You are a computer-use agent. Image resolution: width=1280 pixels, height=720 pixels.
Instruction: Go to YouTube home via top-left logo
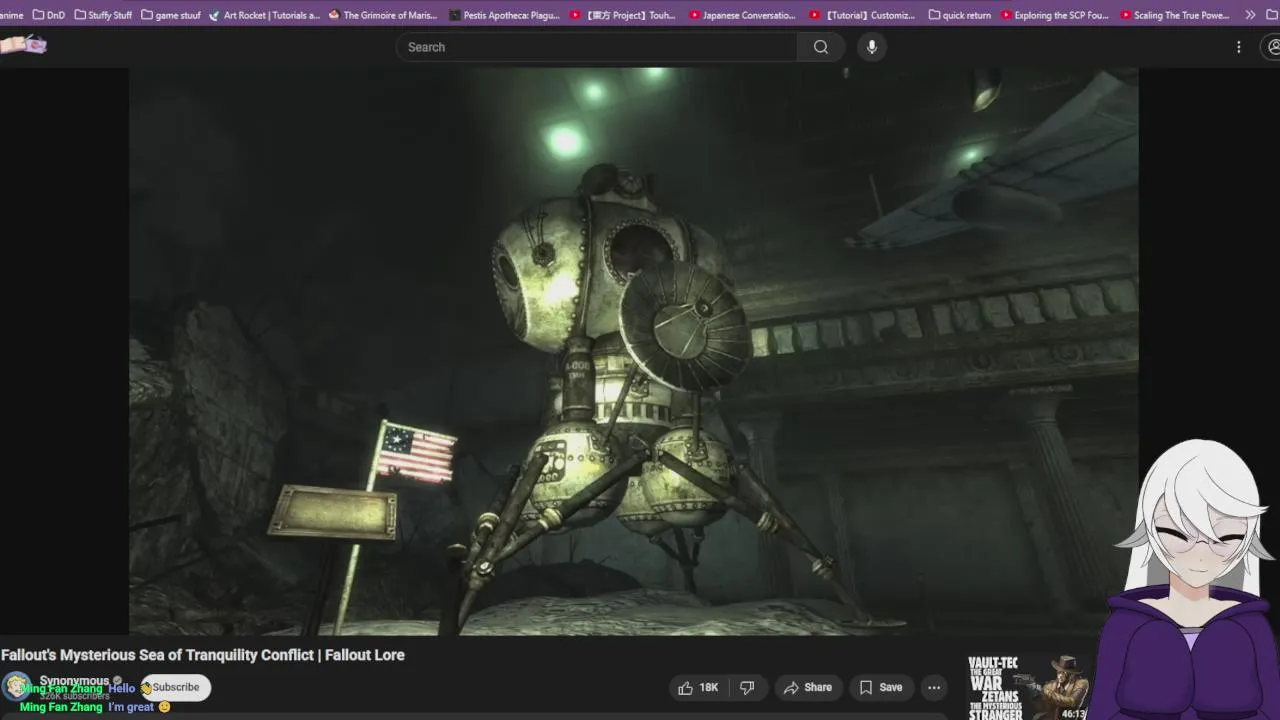[23, 45]
